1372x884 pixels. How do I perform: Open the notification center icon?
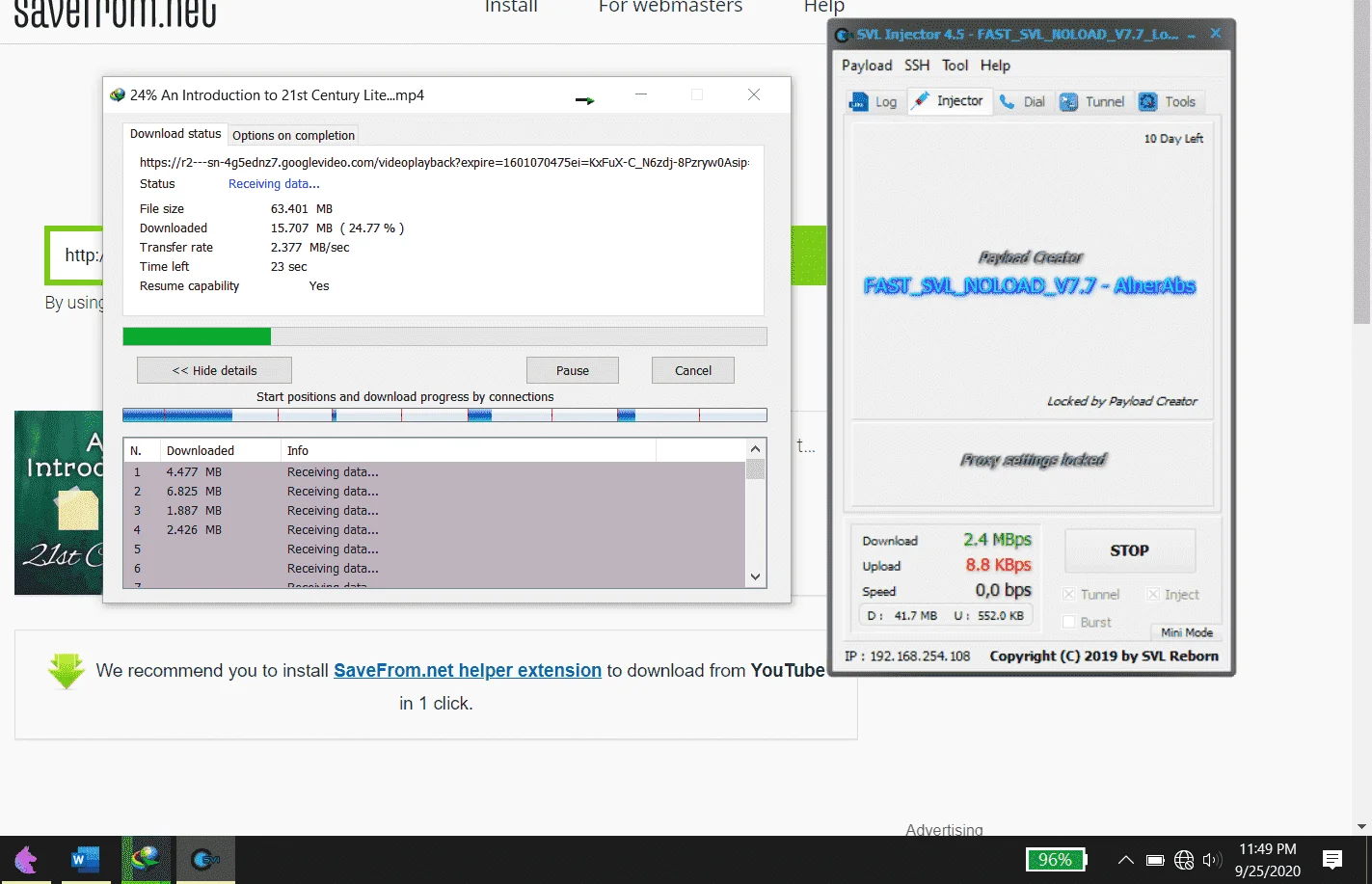coord(1333,860)
